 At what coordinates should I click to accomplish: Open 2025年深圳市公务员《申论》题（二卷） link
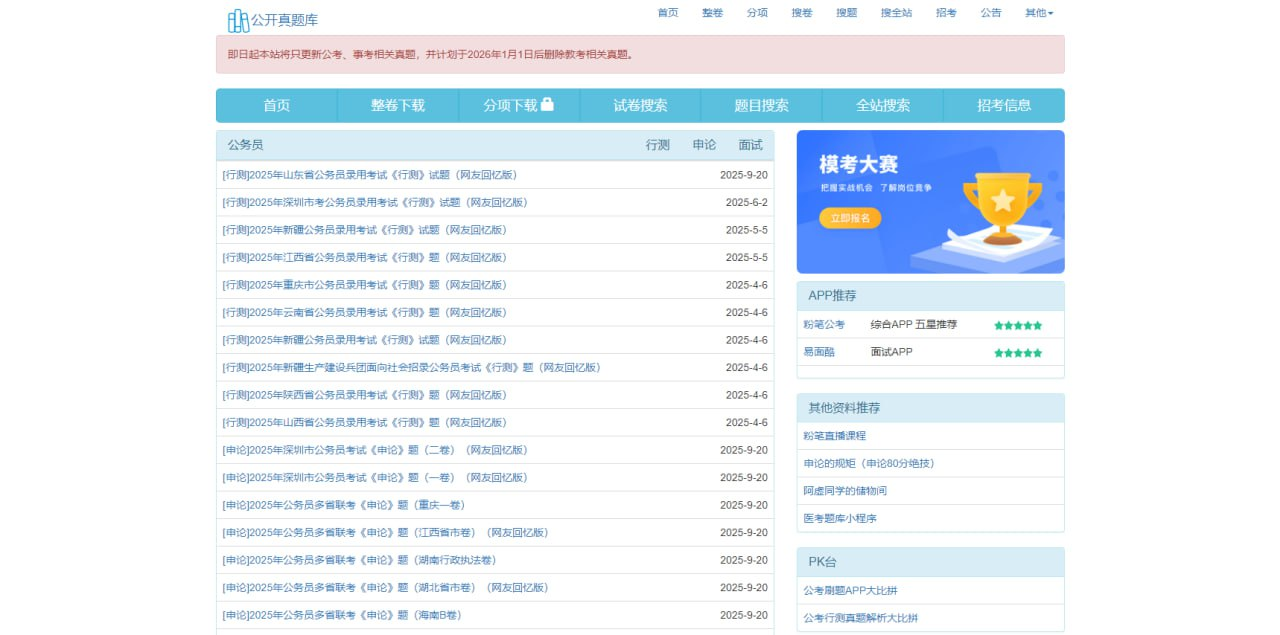(375, 450)
